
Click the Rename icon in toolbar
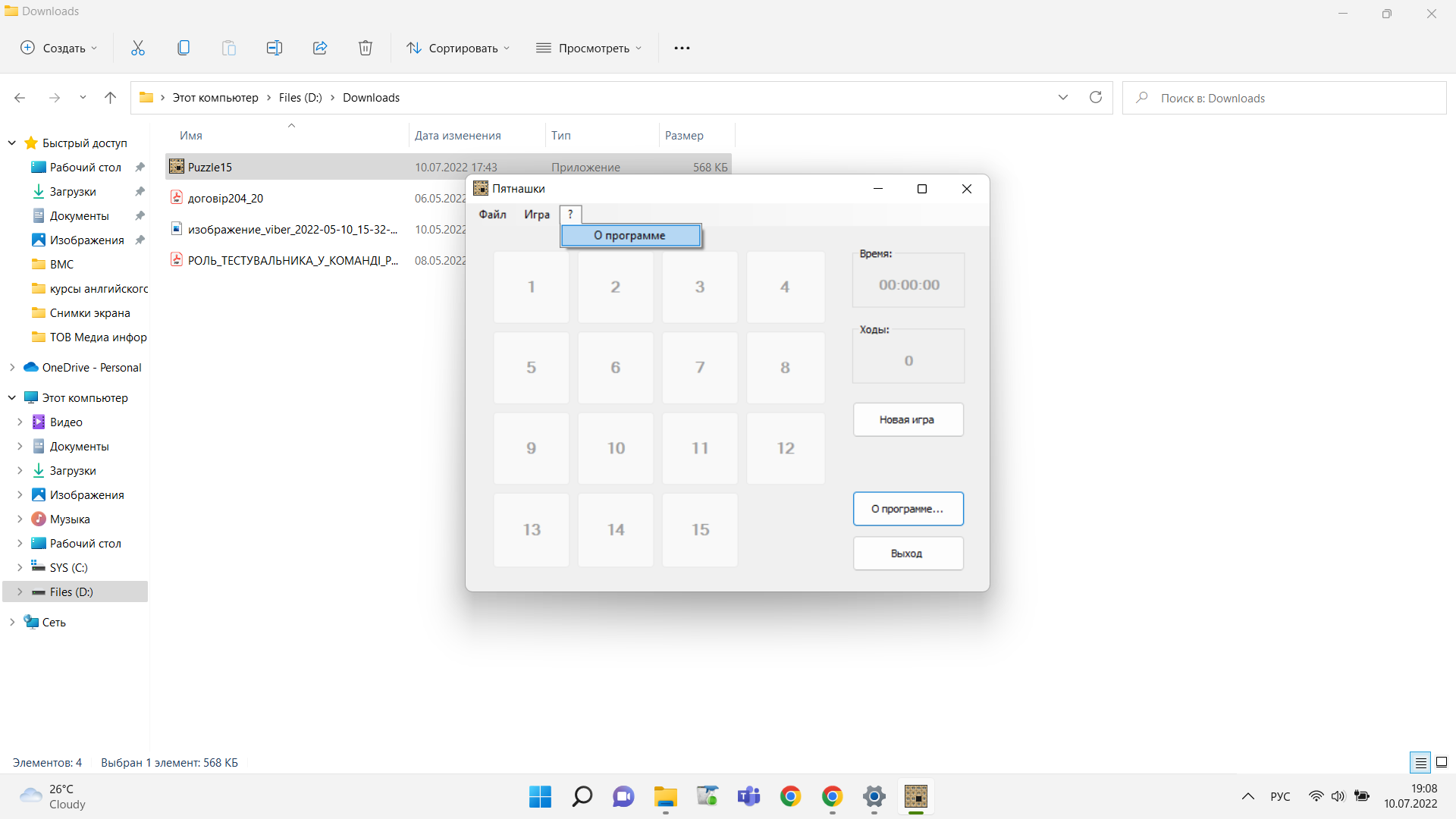coord(274,48)
